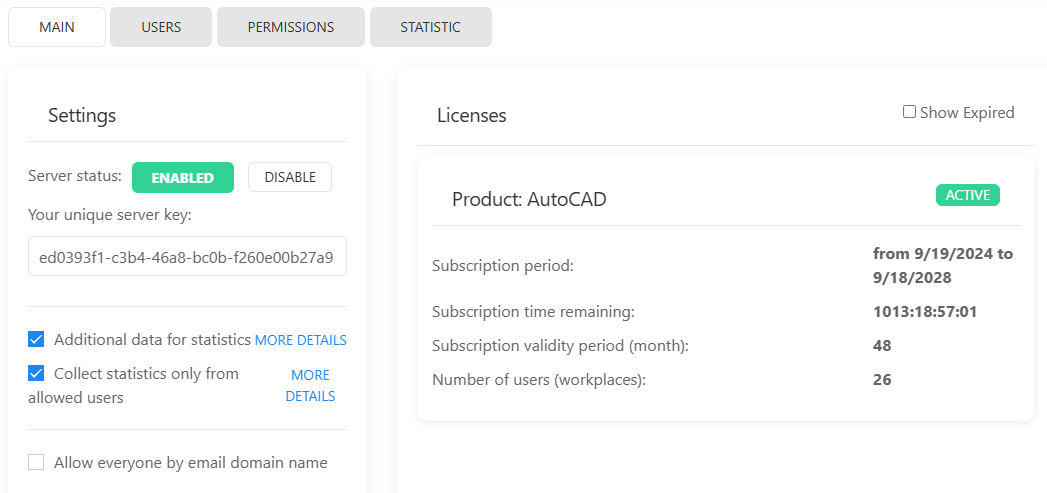The height and width of the screenshot is (493, 1047).
Task: Click the ACTIVE license badge
Action: (x=967, y=195)
